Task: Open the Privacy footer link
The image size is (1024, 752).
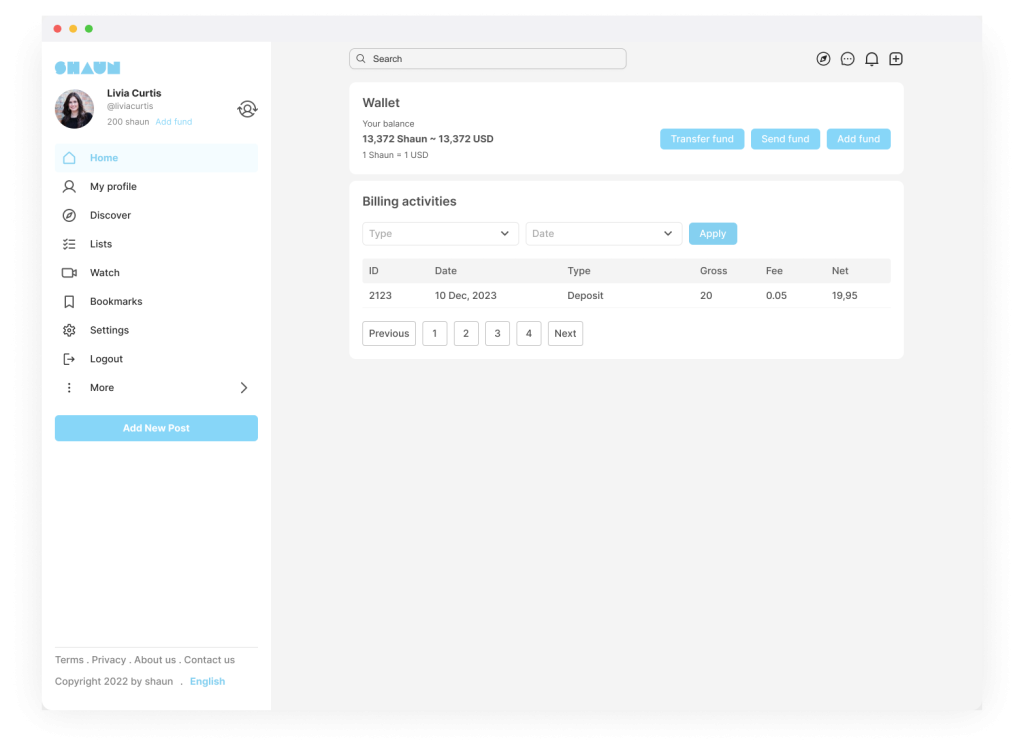Action: pos(108,660)
